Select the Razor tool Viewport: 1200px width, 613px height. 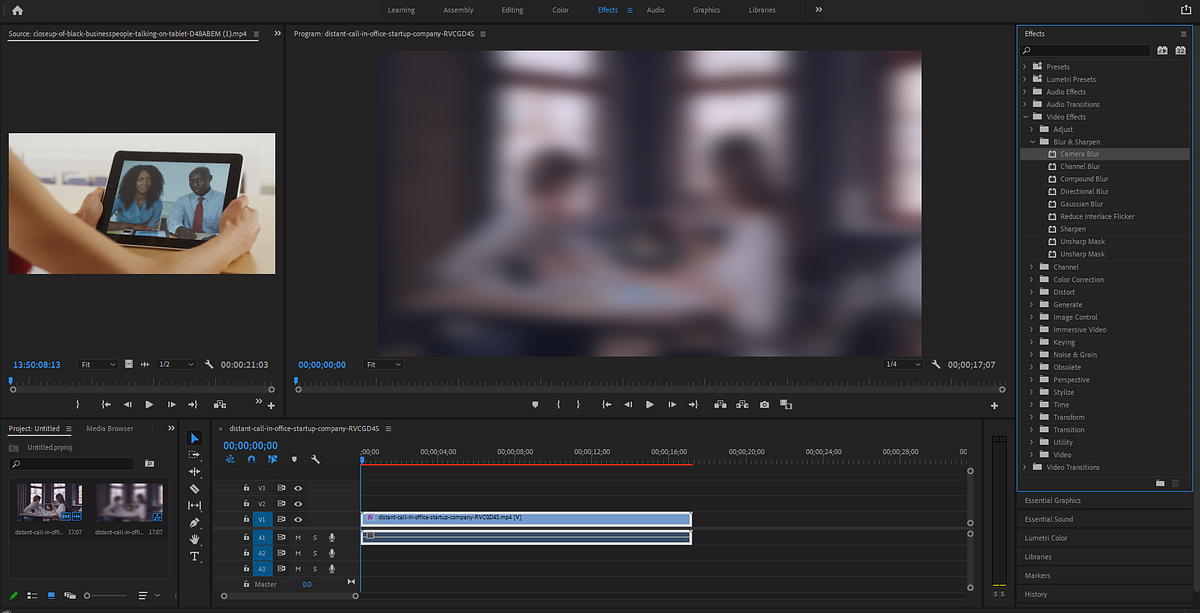pos(195,487)
